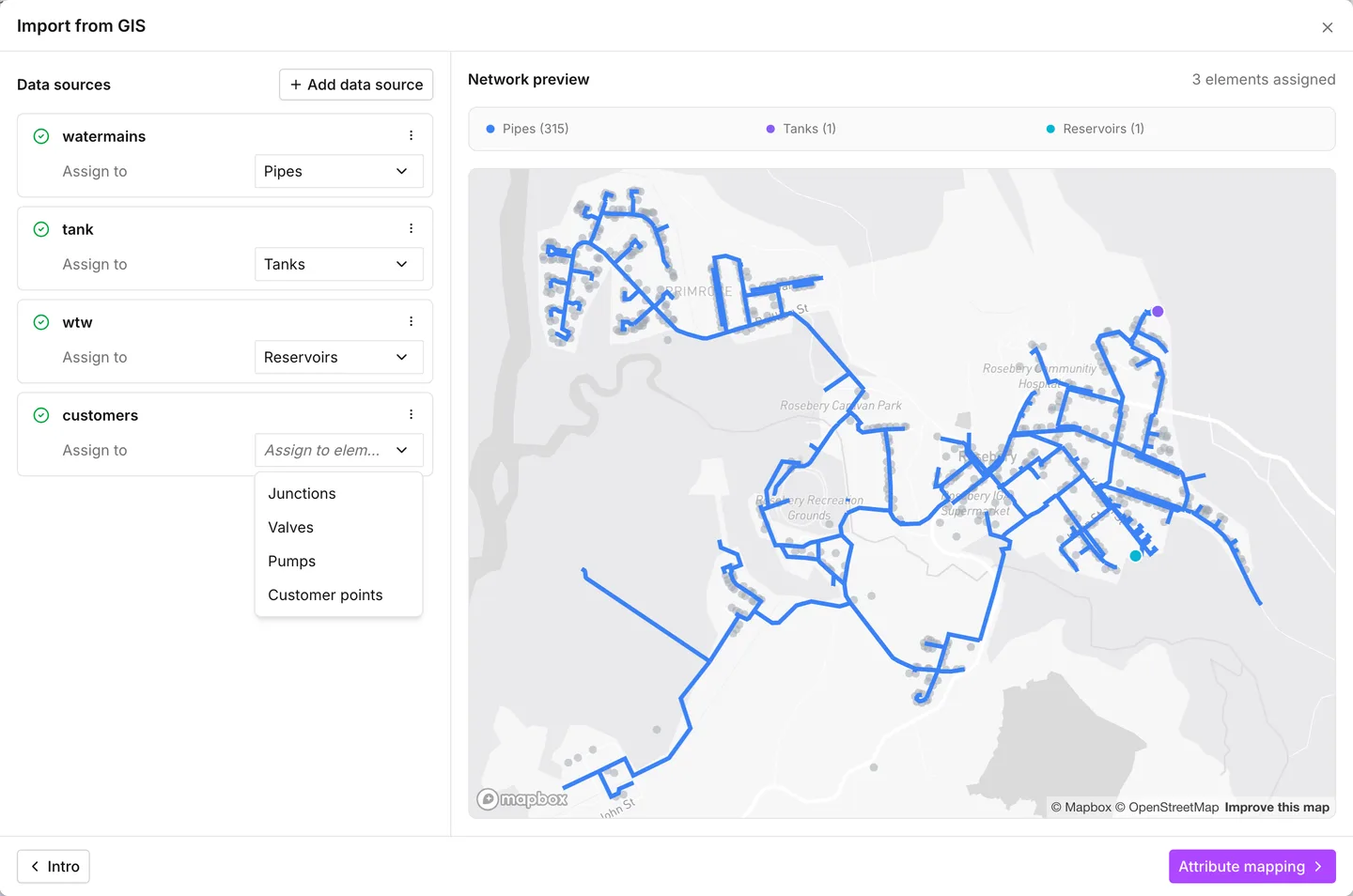Click the watermains green check status icon
Viewport: 1353px width, 896px height.
click(41, 136)
